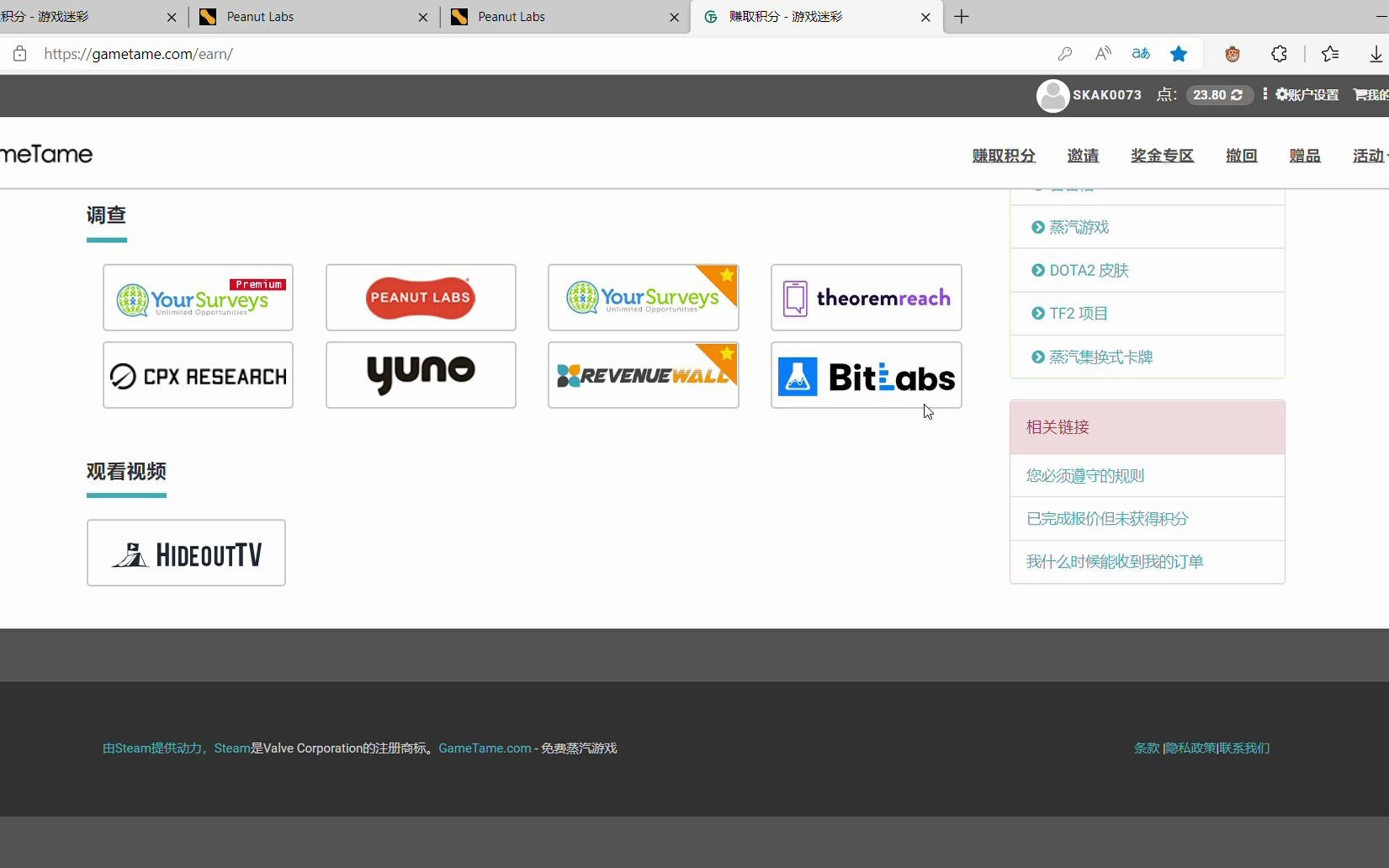Click the 联系我们 footer link
Image resolution: width=1389 pixels, height=868 pixels.
pos(1244,749)
